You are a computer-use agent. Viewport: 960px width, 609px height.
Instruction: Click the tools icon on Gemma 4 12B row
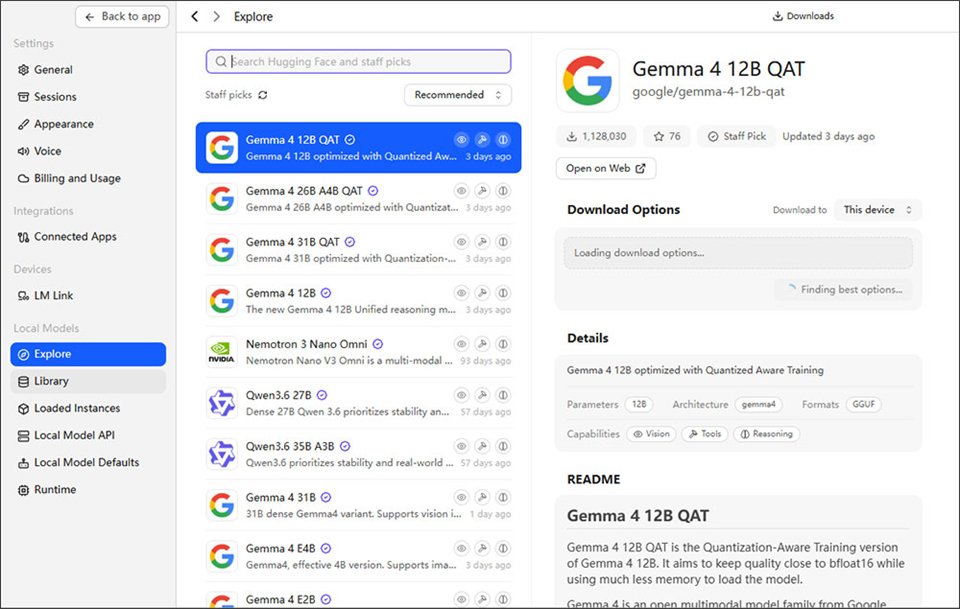(x=482, y=293)
